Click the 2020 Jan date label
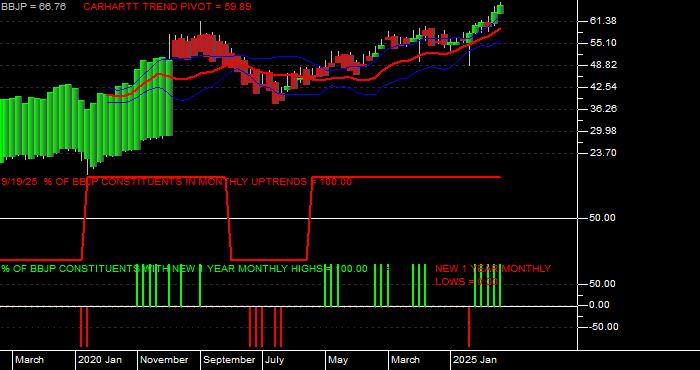700x370 pixels. 100,360
